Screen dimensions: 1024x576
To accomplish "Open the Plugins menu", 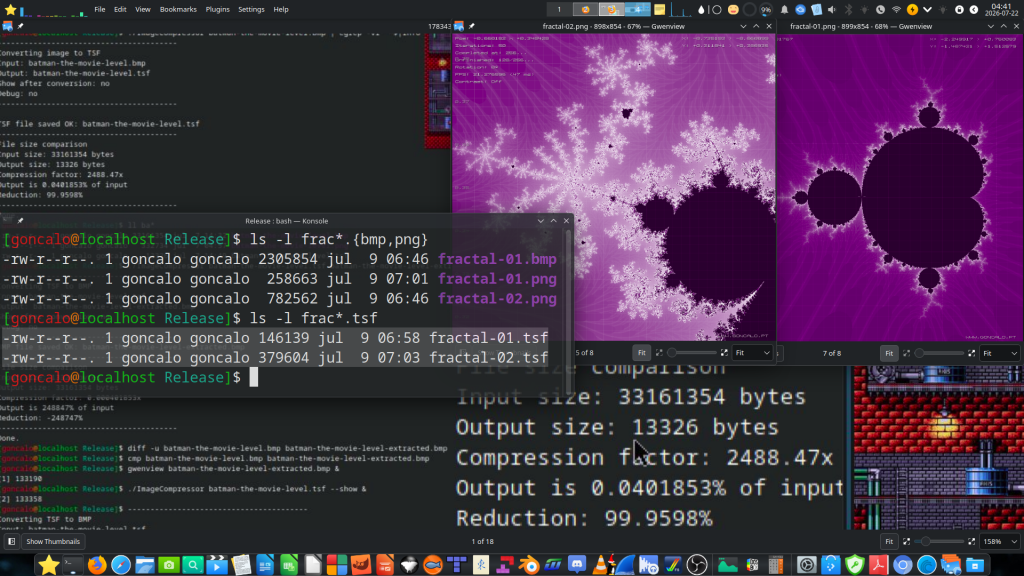I will click(x=217, y=9).
